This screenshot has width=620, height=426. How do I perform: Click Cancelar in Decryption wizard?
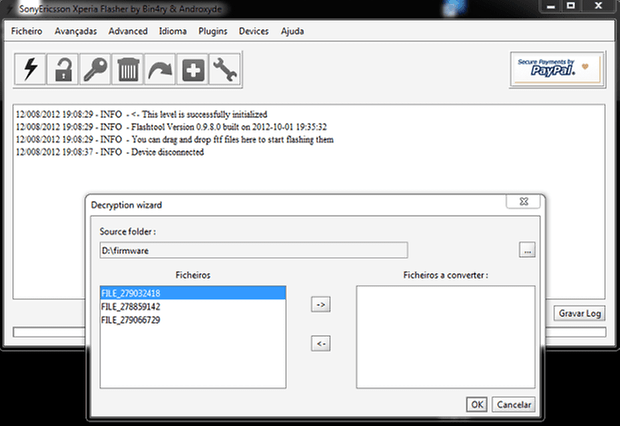click(x=514, y=405)
